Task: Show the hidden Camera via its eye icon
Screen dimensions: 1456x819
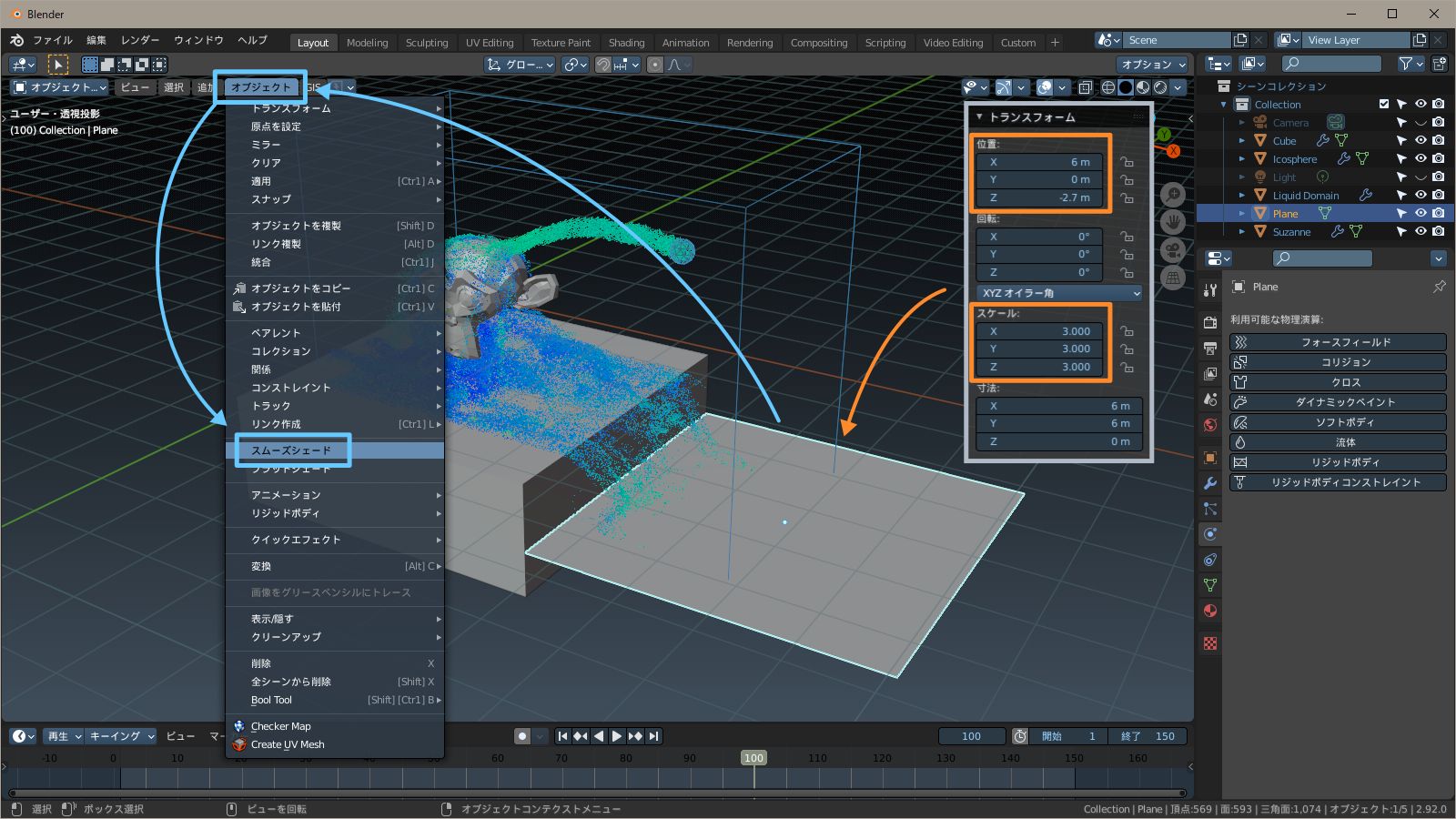Action: click(1421, 122)
